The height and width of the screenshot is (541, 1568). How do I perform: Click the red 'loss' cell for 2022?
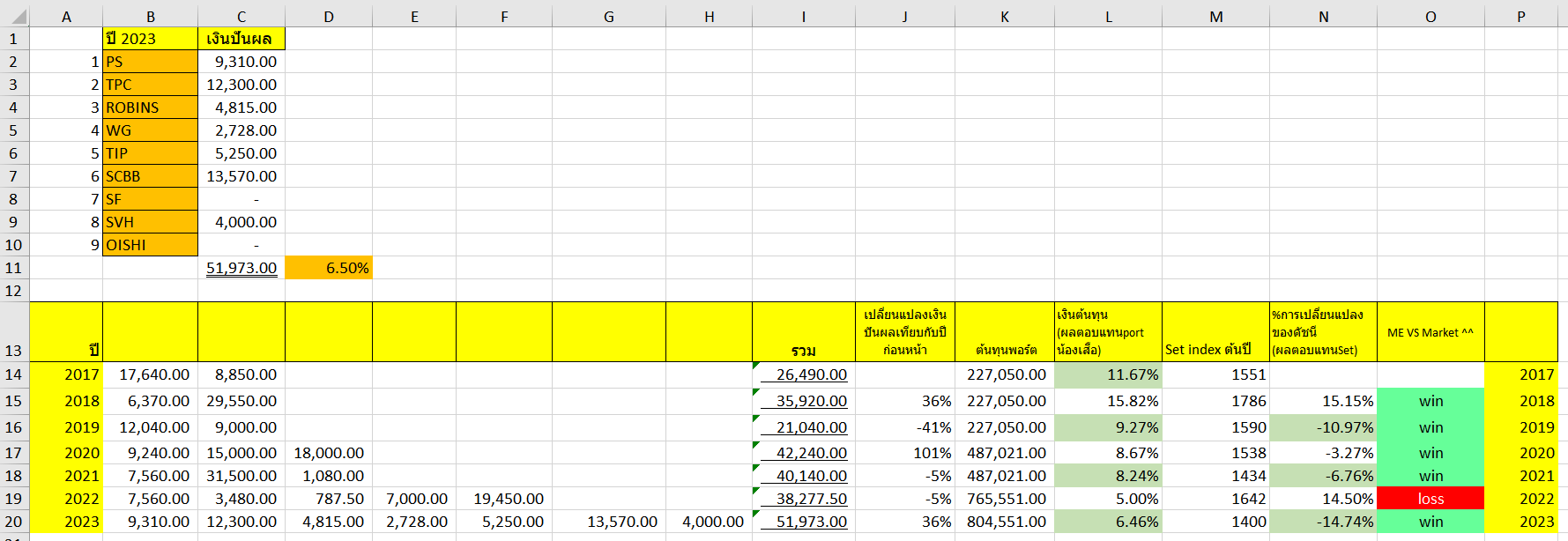(1431, 499)
